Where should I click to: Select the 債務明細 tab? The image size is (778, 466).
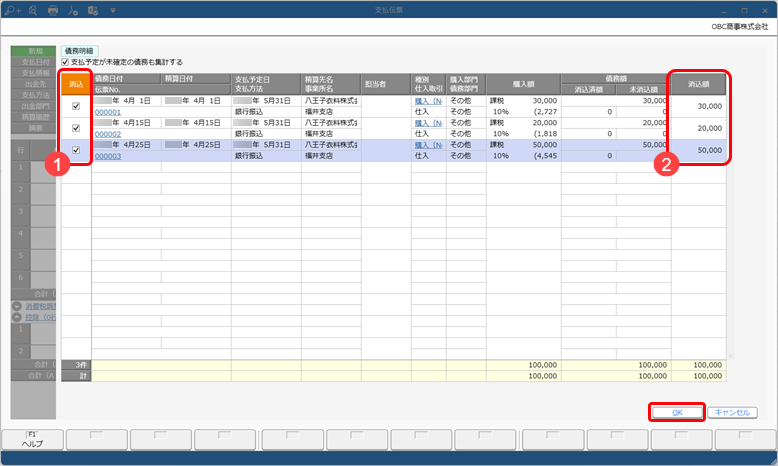coord(79,51)
